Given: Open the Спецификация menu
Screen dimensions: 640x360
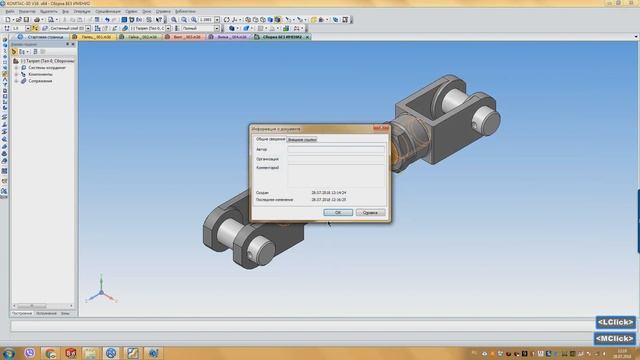Looking at the screenshot, I should (108, 11).
